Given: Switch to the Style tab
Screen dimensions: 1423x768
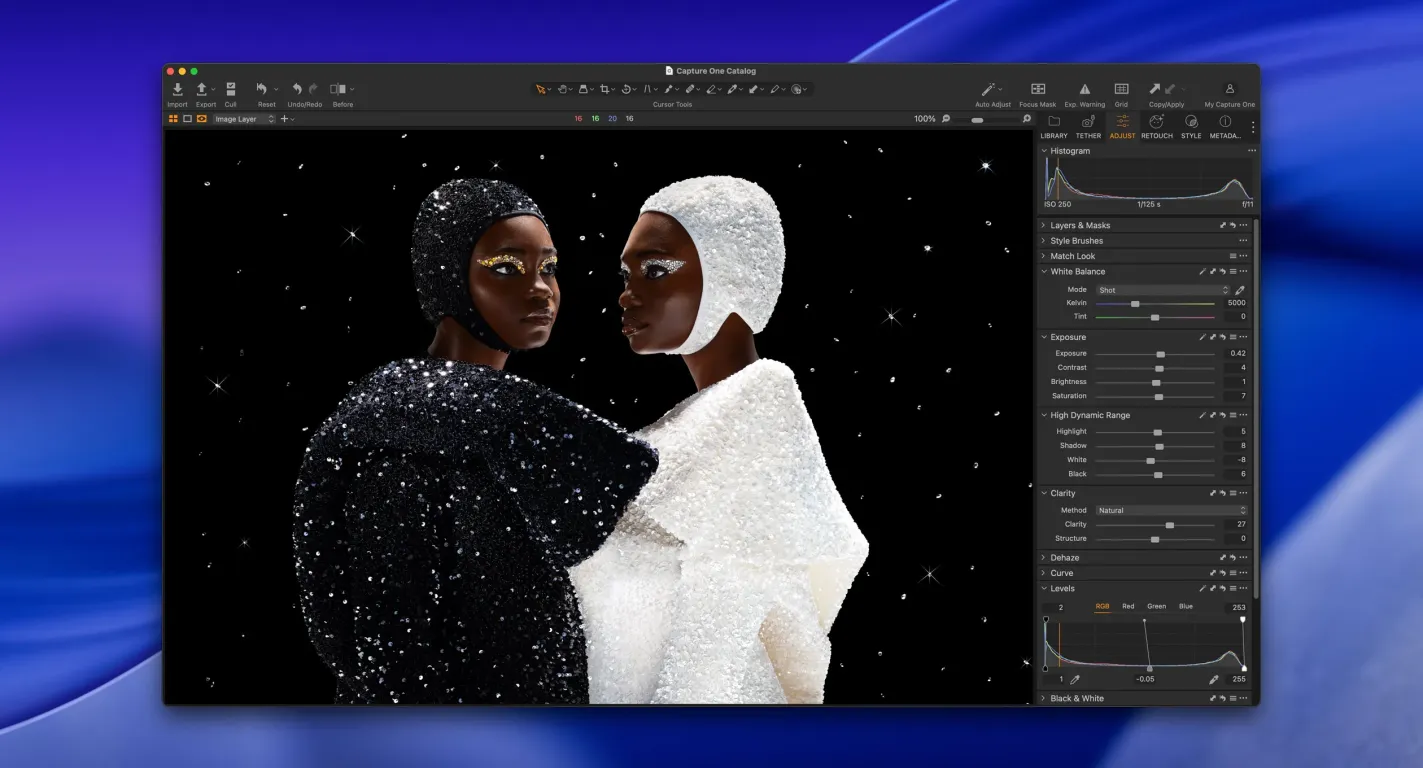Looking at the screenshot, I should point(1191,122).
